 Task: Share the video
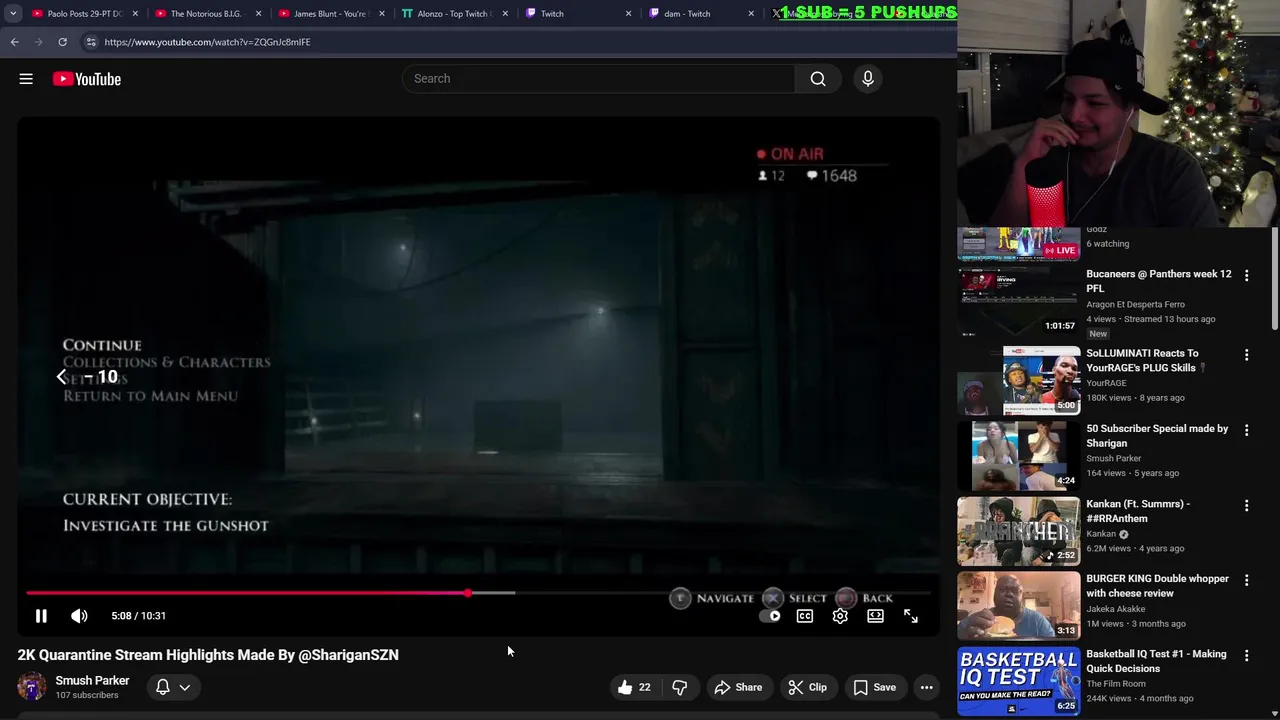738,687
